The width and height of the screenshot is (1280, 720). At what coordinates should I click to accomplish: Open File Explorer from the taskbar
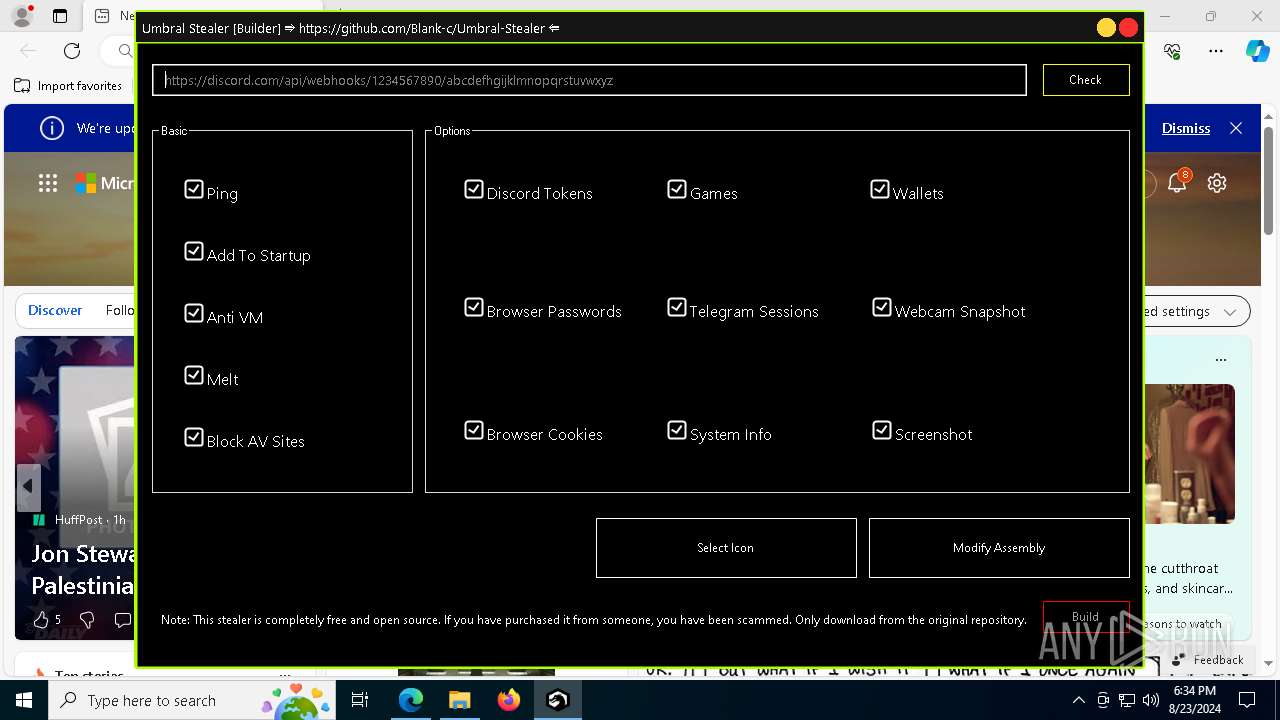point(460,700)
